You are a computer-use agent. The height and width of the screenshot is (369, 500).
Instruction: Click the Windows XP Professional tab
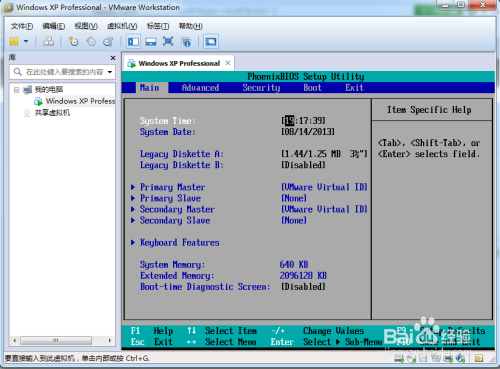click(x=179, y=63)
